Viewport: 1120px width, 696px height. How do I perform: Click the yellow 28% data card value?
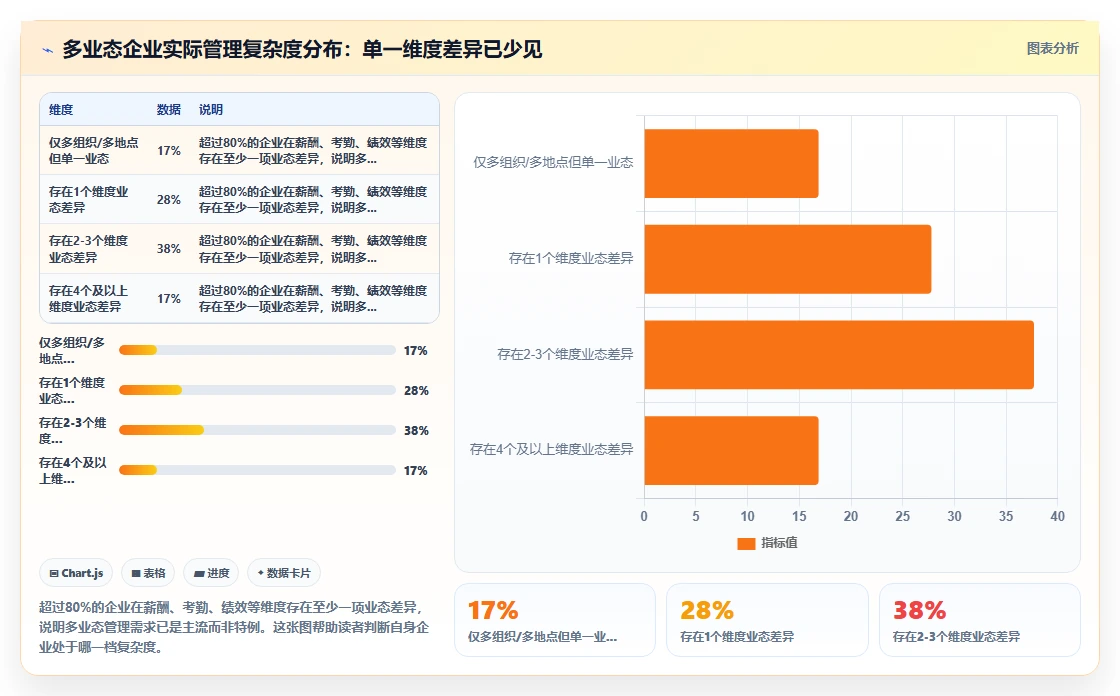pyautogui.click(x=706, y=610)
